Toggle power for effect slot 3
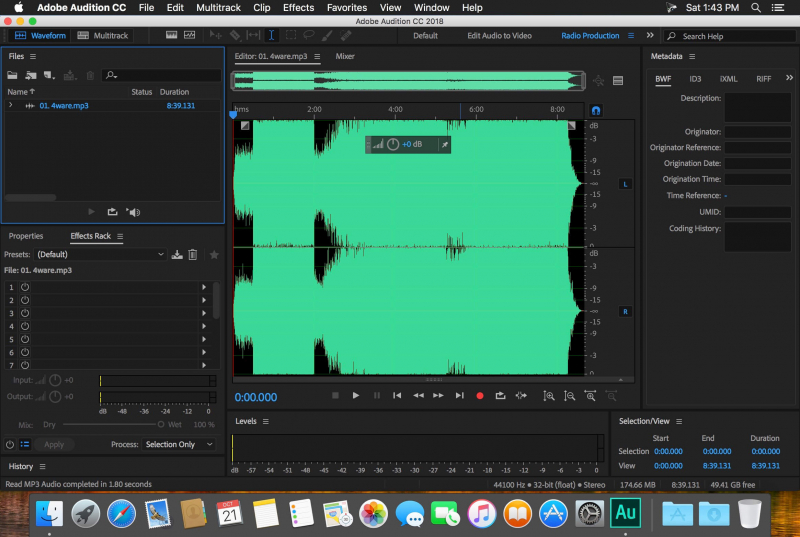 click(x=25, y=313)
